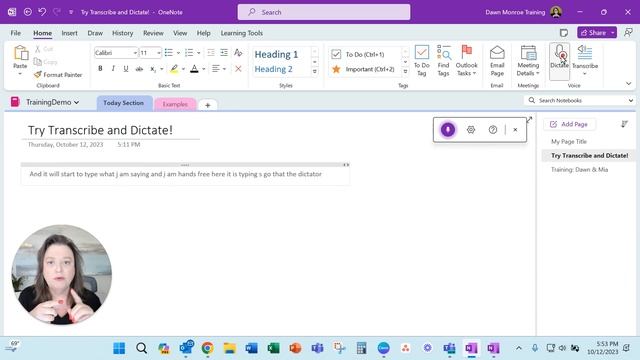Undo the last action
Viewport: 640px width, 360px height.
pos(42,12)
